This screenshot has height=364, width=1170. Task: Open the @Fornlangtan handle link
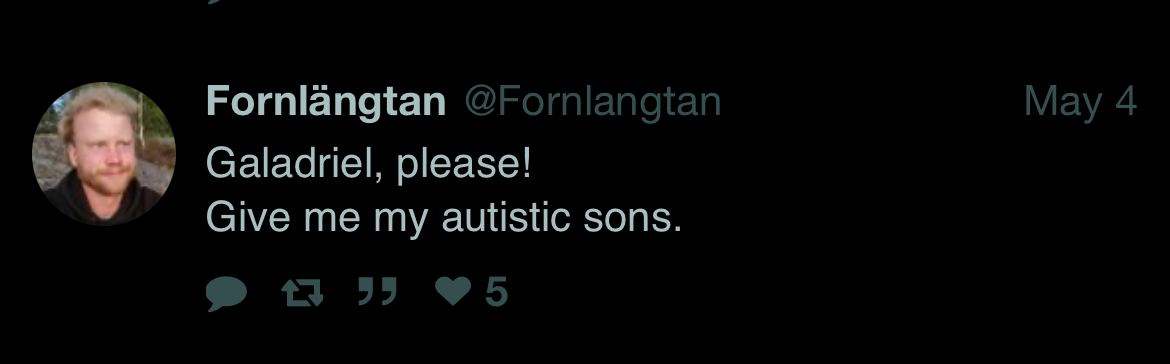593,103
